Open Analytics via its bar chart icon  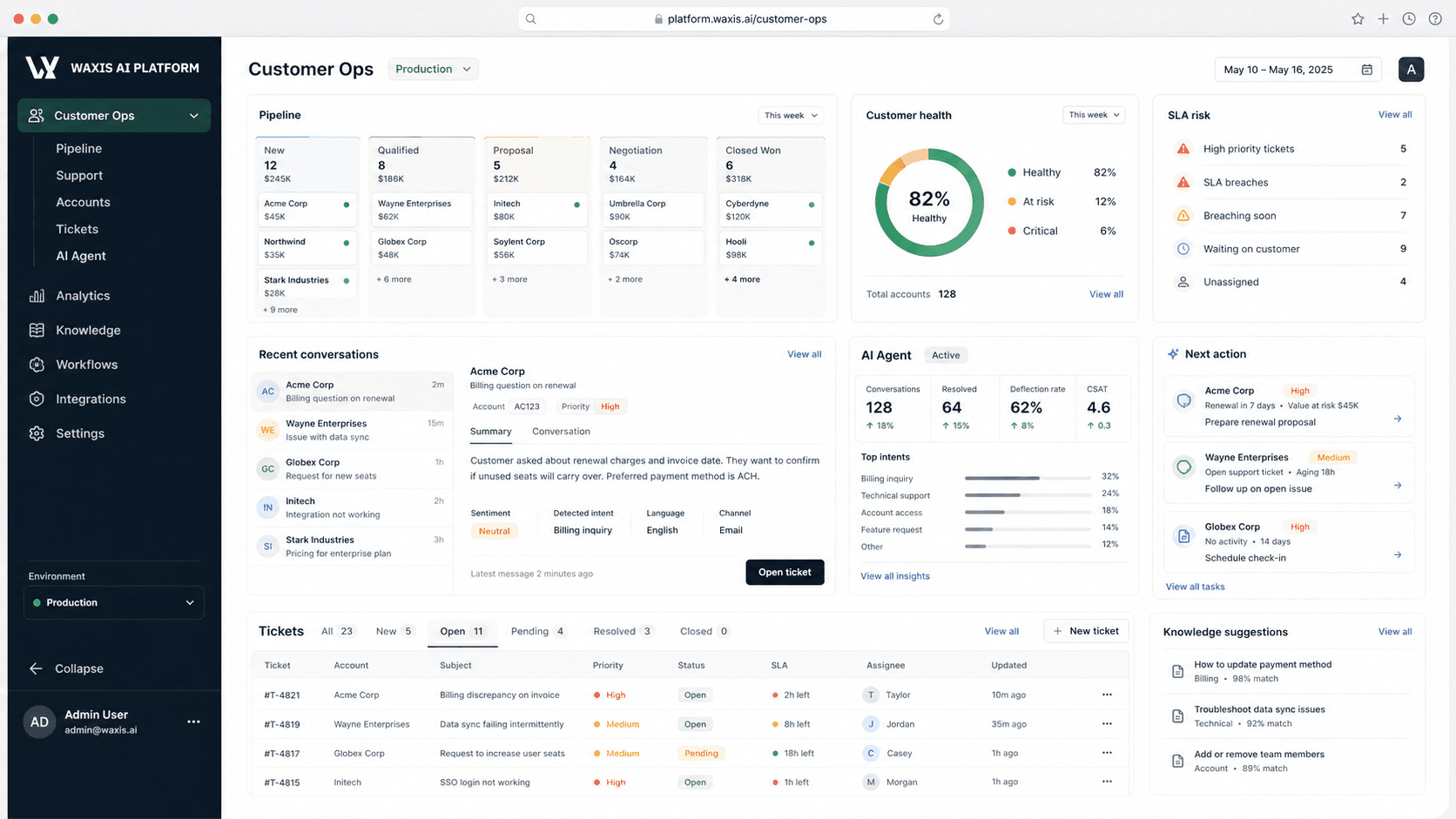coord(37,296)
